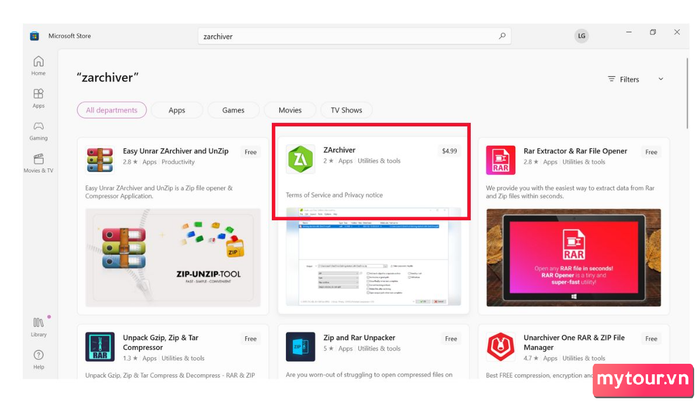Open Home in the sidebar
Image resolution: width=700 pixels, height=405 pixels.
38,64
